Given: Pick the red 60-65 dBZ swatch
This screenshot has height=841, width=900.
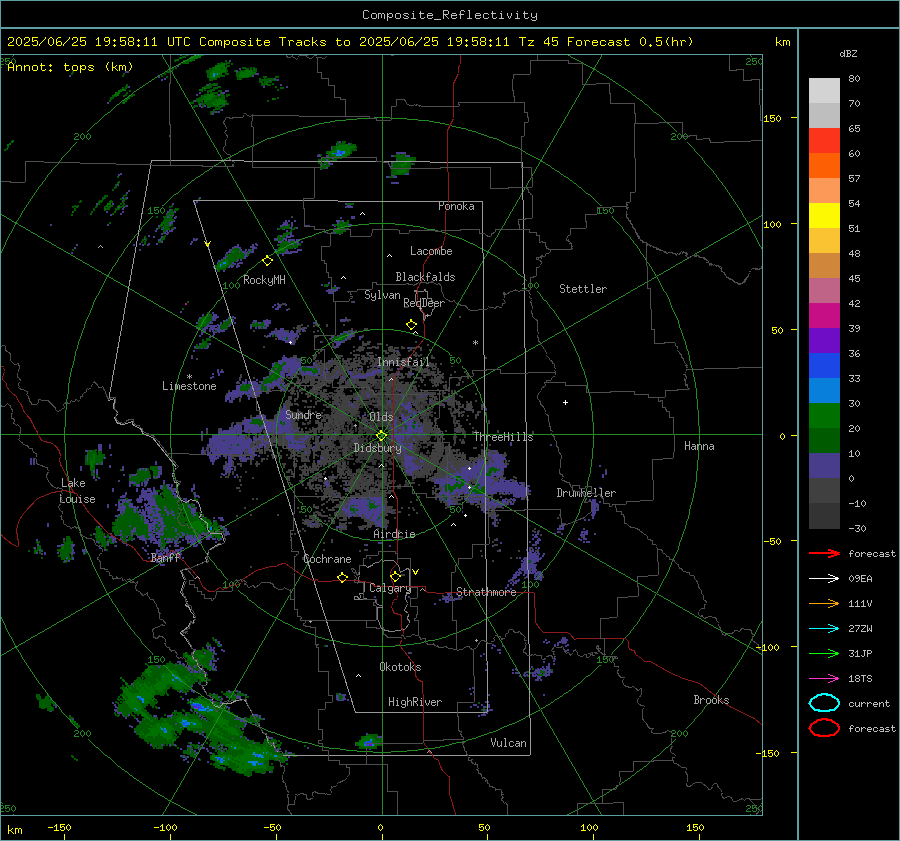Looking at the screenshot, I should 824,141.
